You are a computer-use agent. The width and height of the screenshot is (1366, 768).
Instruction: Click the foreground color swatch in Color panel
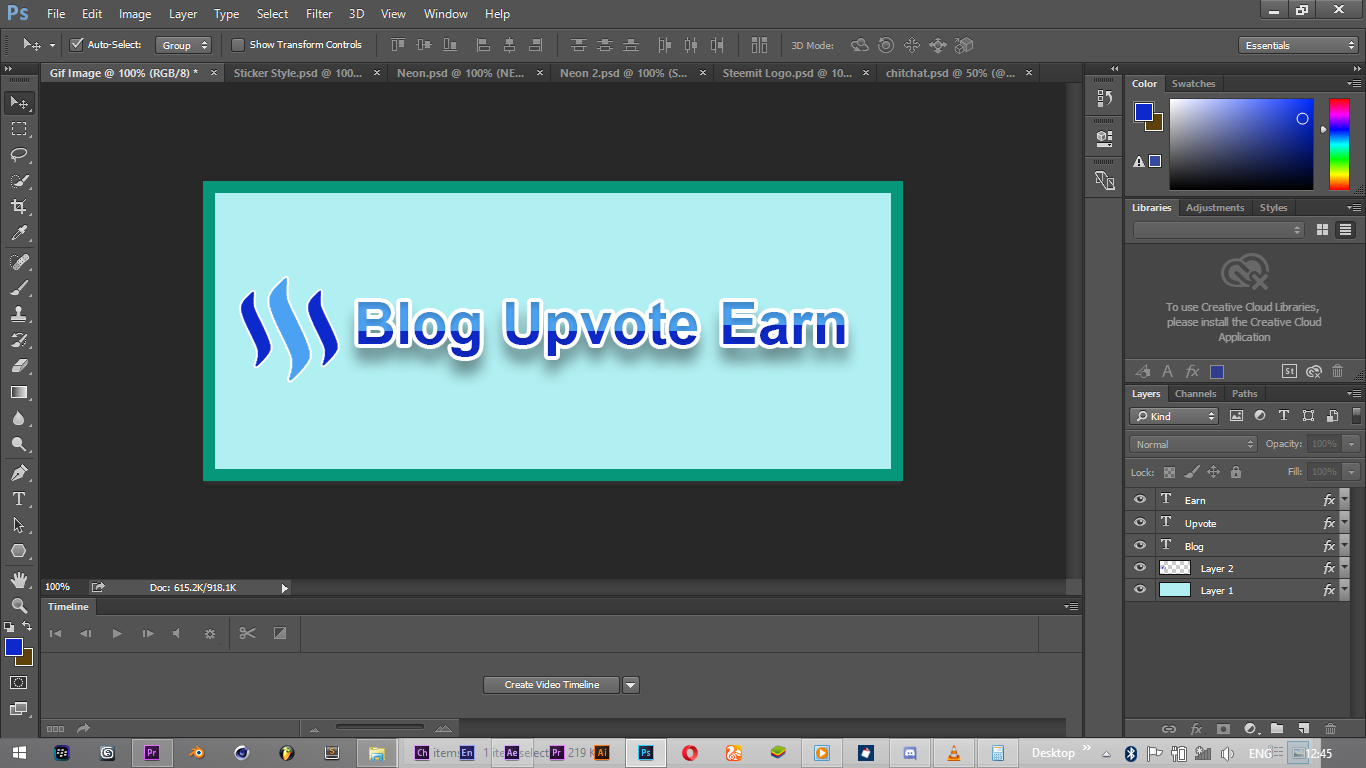(1143, 112)
